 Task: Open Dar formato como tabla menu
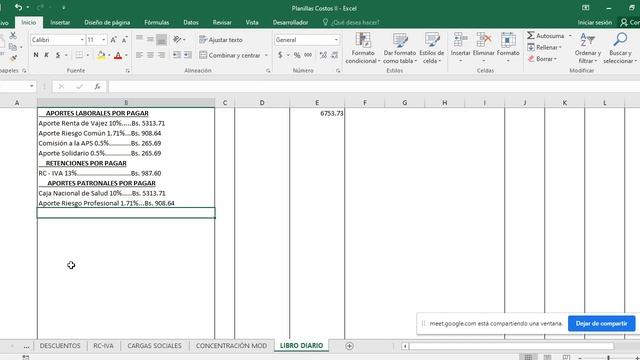point(400,48)
